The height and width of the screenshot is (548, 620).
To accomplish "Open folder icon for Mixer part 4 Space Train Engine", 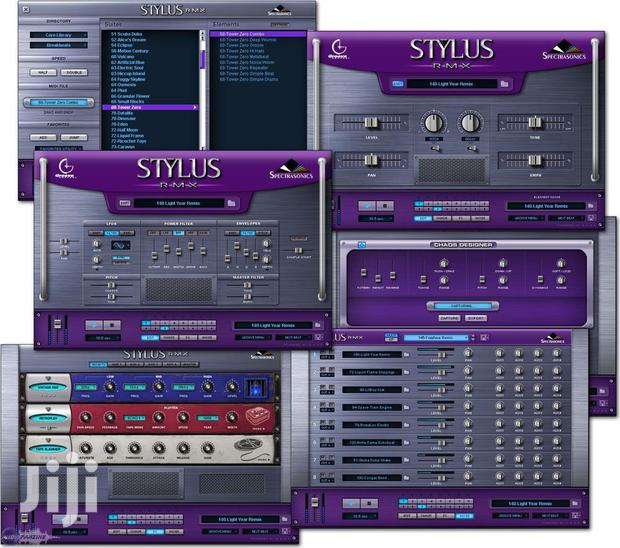I will pyautogui.click(x=406, y=407).
